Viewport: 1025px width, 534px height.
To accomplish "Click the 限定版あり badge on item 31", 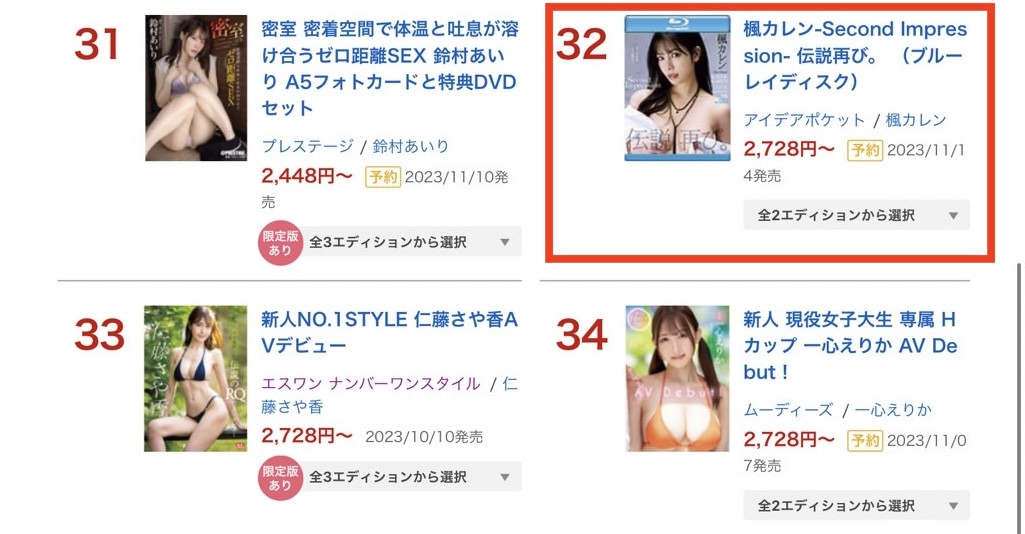I will [x=280, y=242].
